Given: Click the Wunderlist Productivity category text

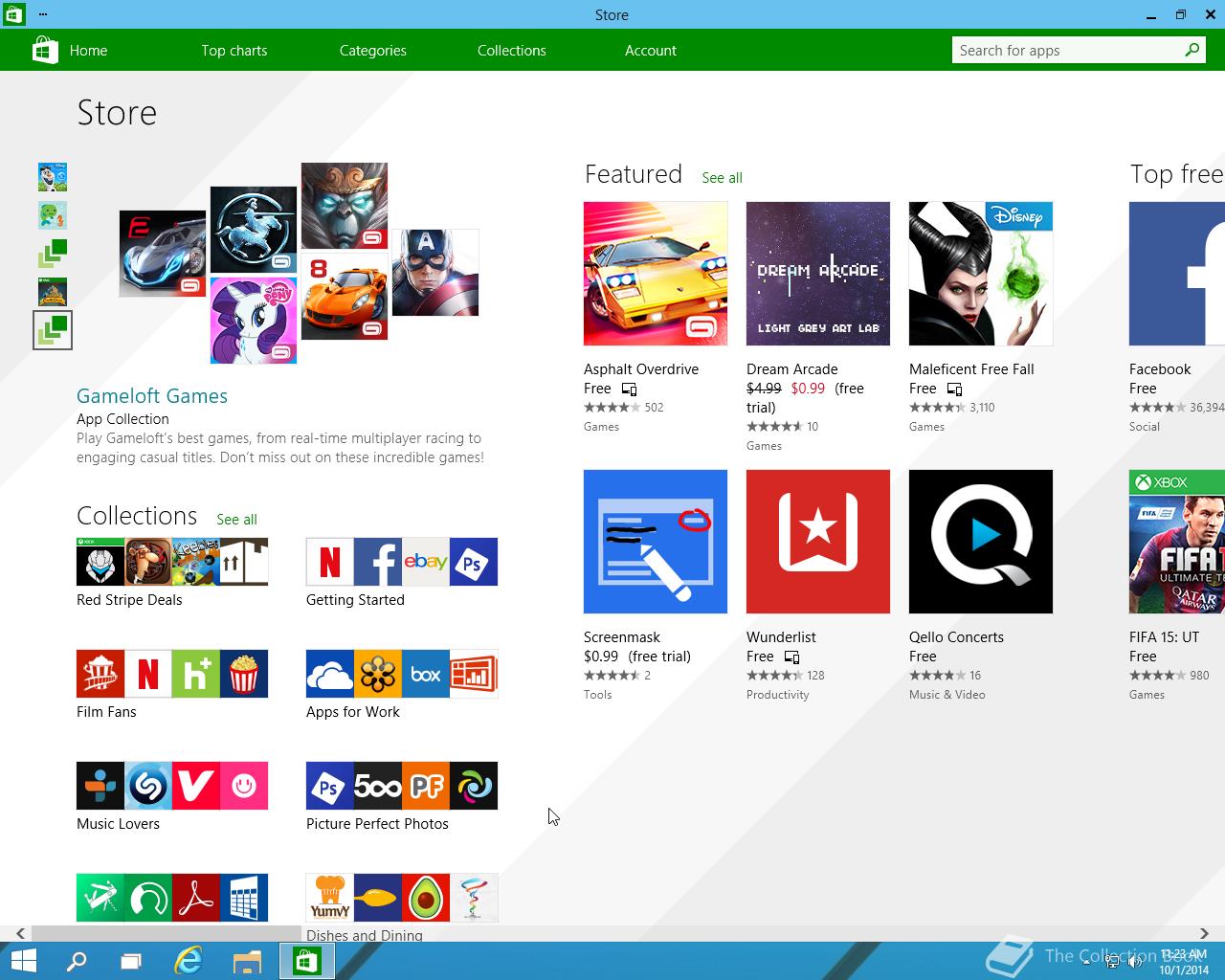Looking at the screenshot, I should (777, 695).
